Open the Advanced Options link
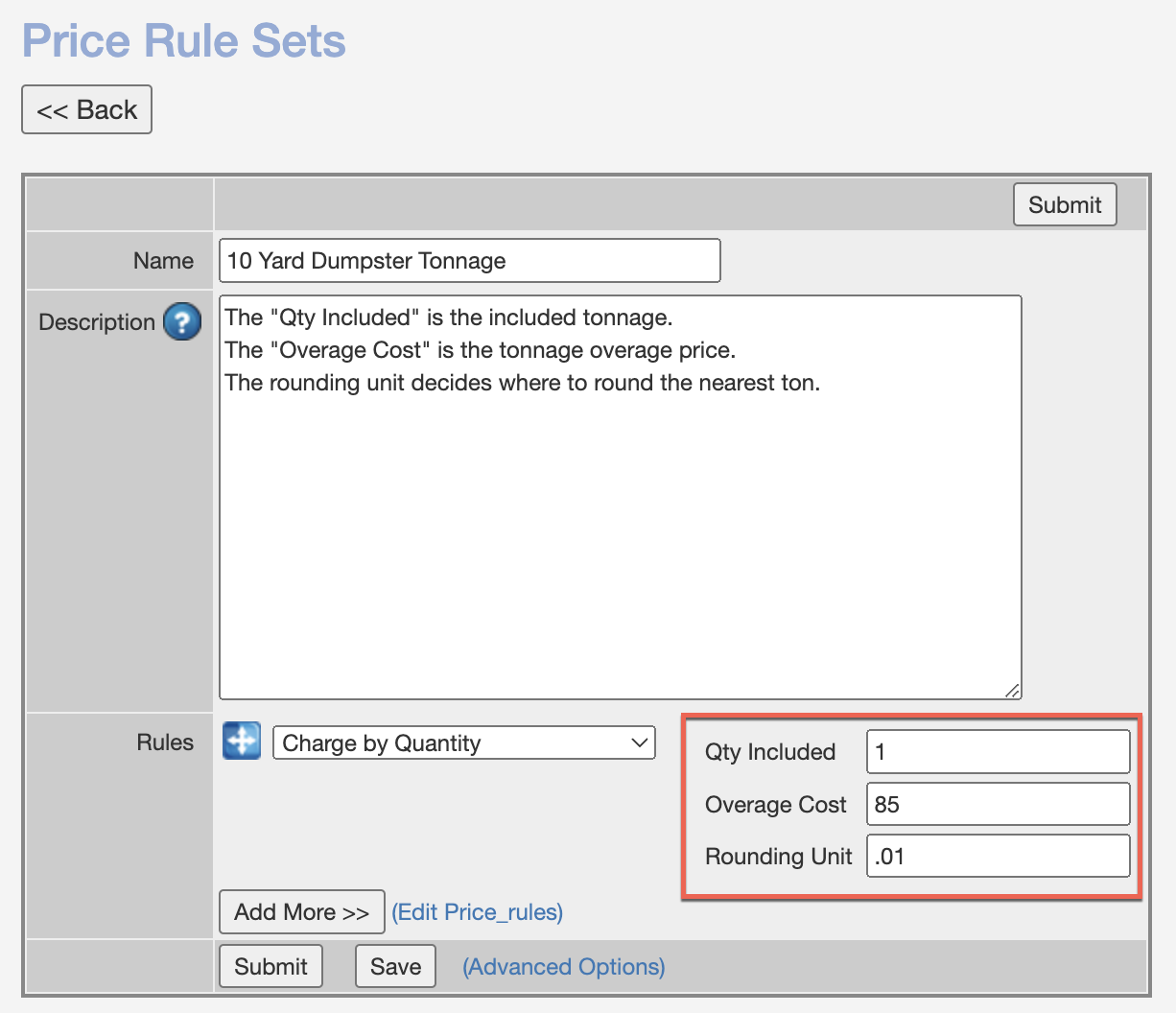Viewport: 1176px width, 1013px height. [x=563, y=967]
